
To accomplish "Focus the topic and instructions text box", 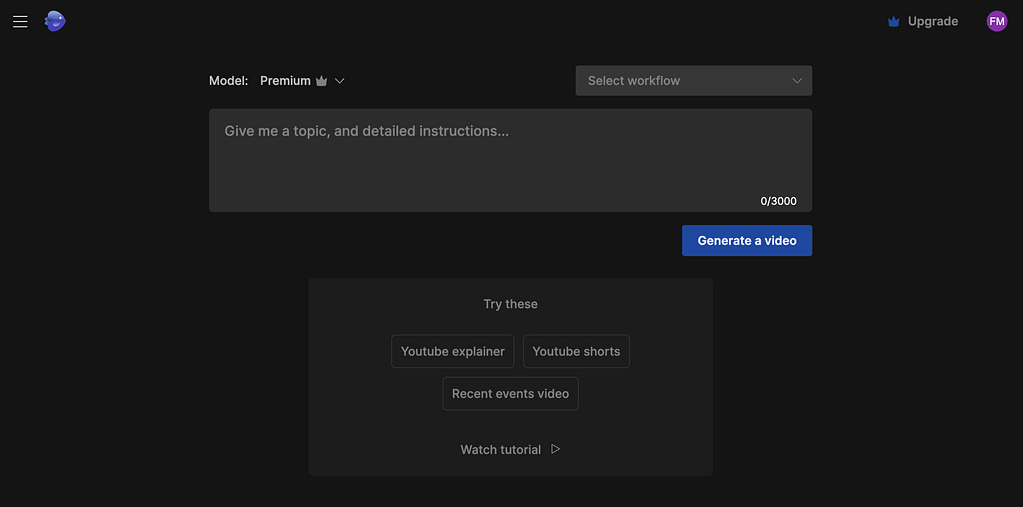I will tap(510, 155).
